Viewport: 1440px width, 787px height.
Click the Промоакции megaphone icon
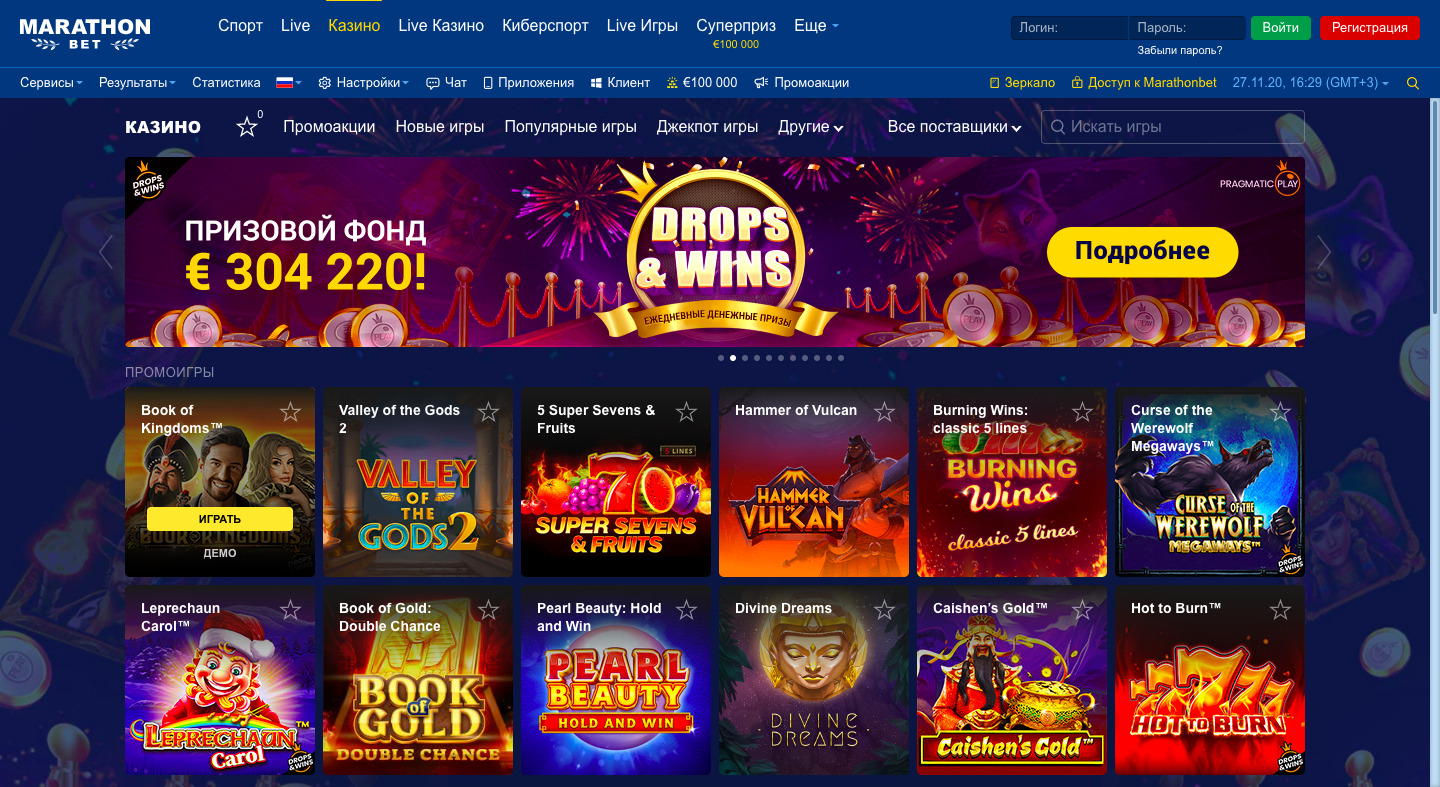pyautogui.click(x=761, y=83)
